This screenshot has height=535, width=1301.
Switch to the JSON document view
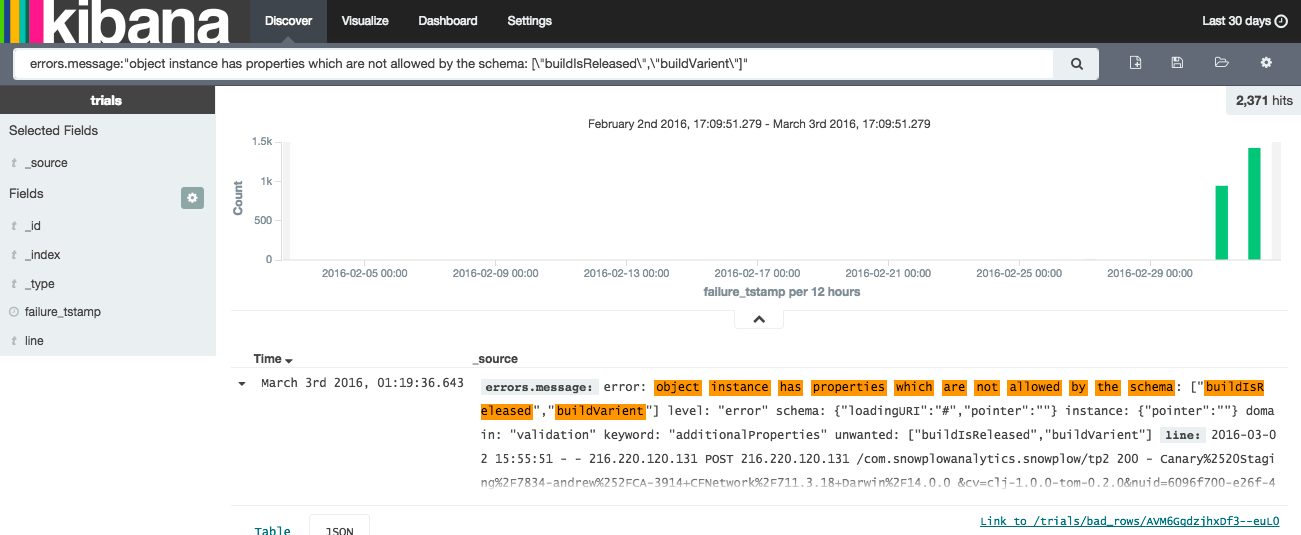[339, 527]
